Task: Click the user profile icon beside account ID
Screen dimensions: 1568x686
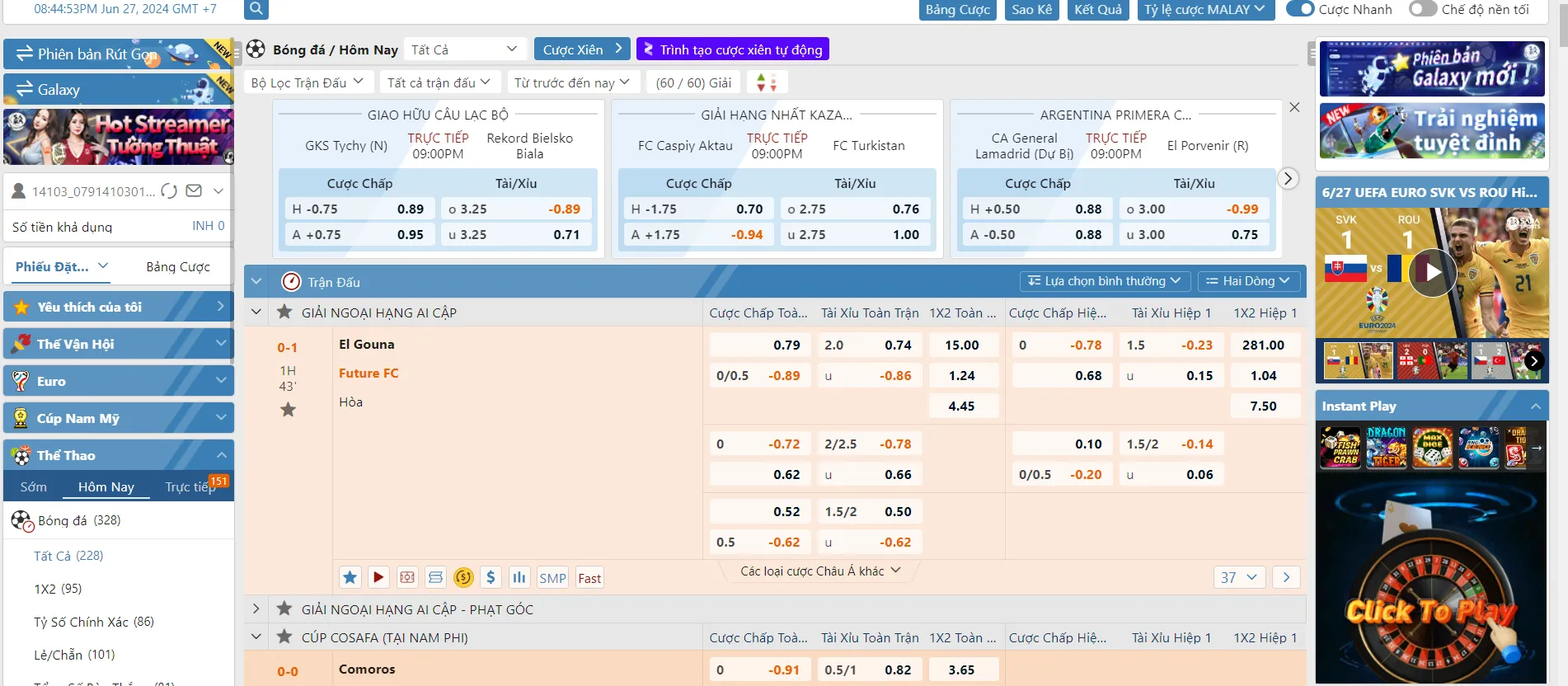Action: (x=18, y=190)
